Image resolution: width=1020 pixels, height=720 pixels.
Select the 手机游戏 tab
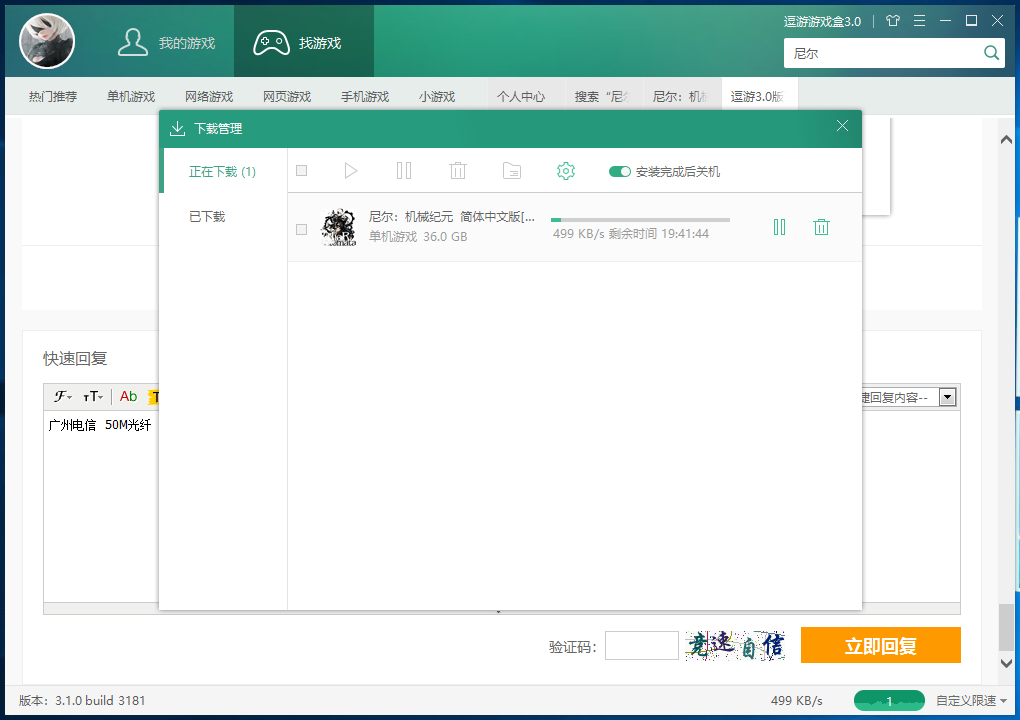pos(365,96)
